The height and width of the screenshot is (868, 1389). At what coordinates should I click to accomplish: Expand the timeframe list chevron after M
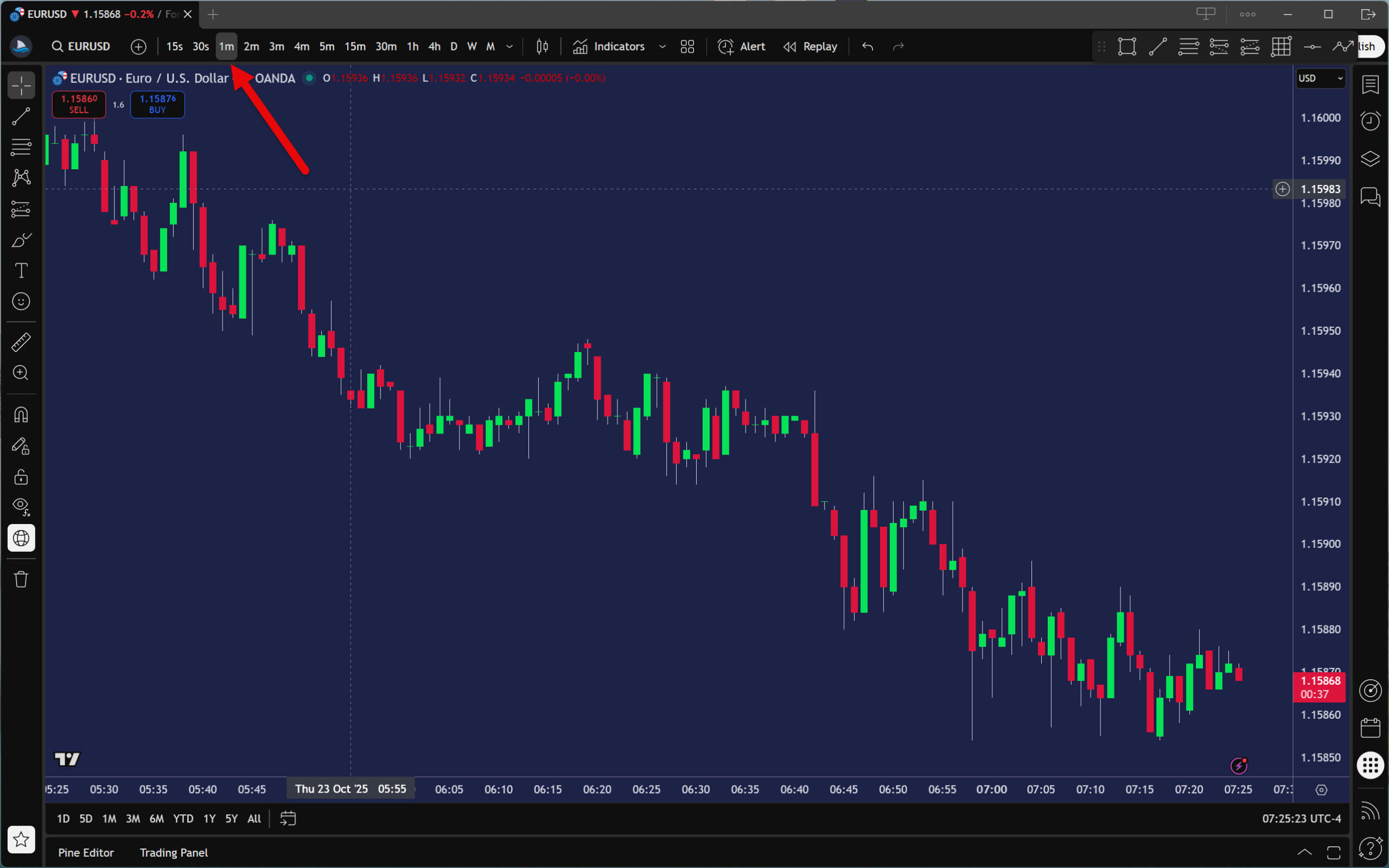click(x=509, y=47)
